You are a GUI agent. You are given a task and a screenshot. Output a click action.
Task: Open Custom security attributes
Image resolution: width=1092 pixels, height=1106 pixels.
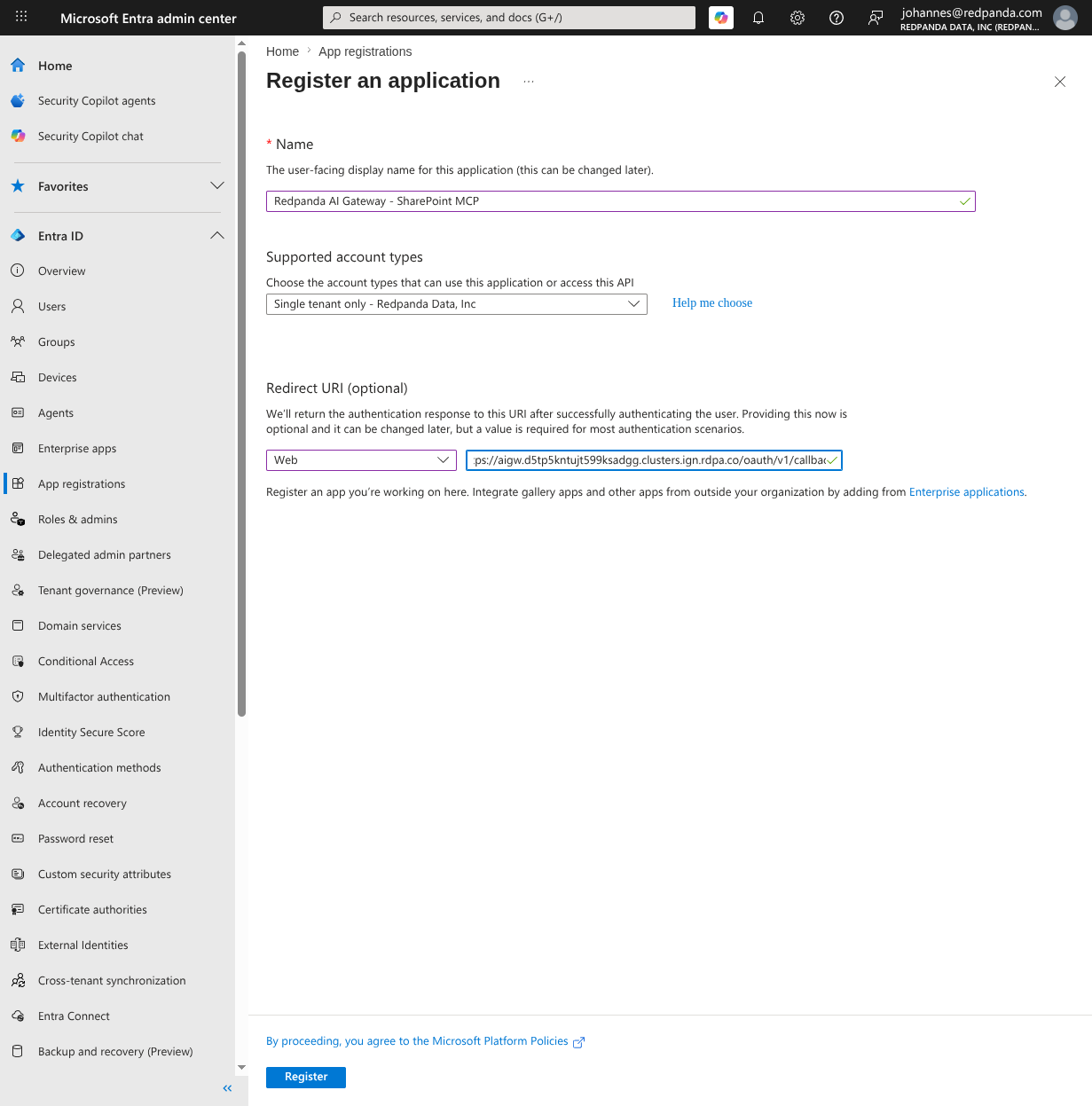tap(105, 875)
